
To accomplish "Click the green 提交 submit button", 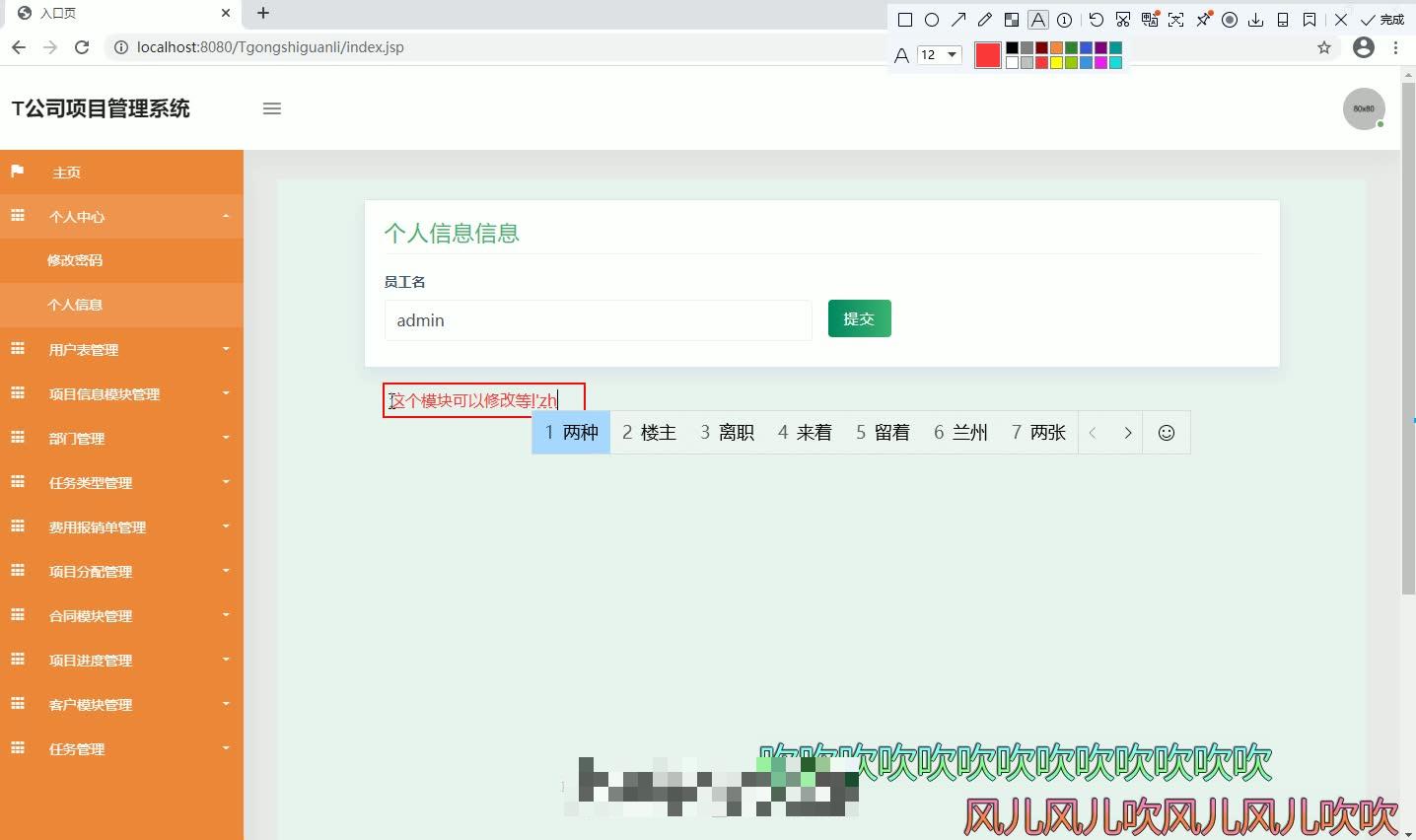I will click(859, 318).
